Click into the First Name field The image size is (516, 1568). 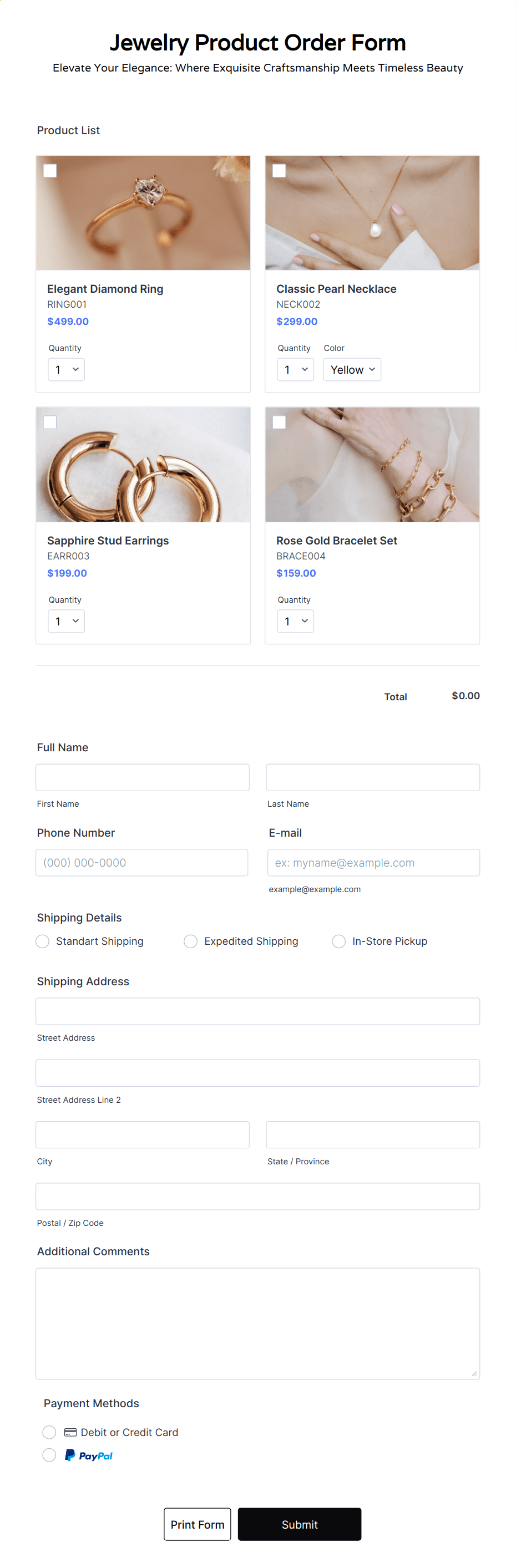click(x=142, y=777)
